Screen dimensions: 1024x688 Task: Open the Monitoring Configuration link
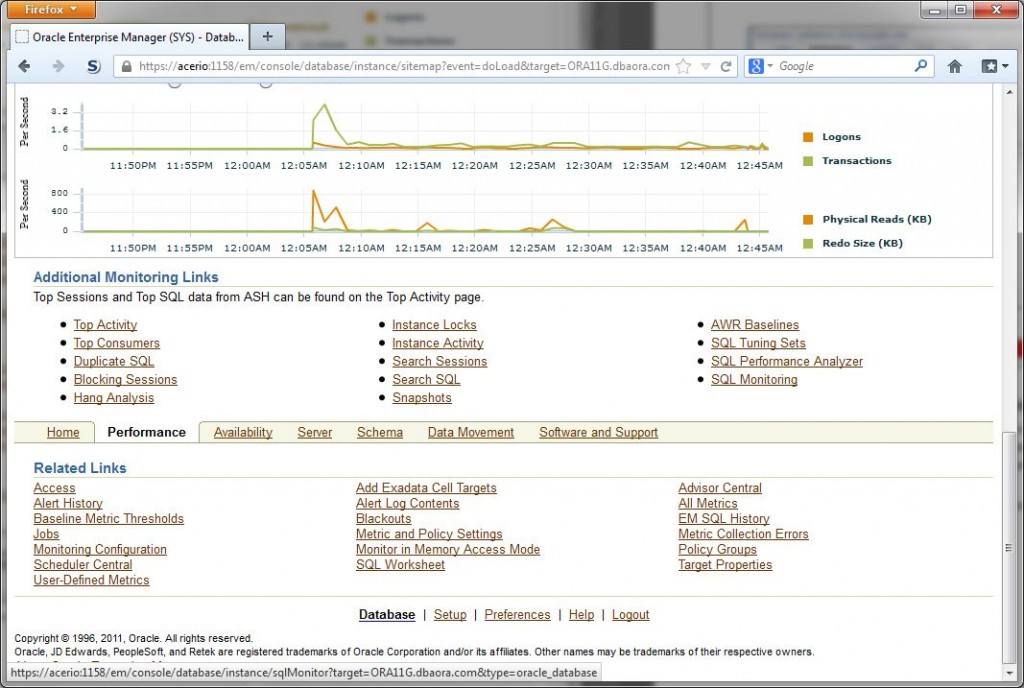tap(100, 549)
